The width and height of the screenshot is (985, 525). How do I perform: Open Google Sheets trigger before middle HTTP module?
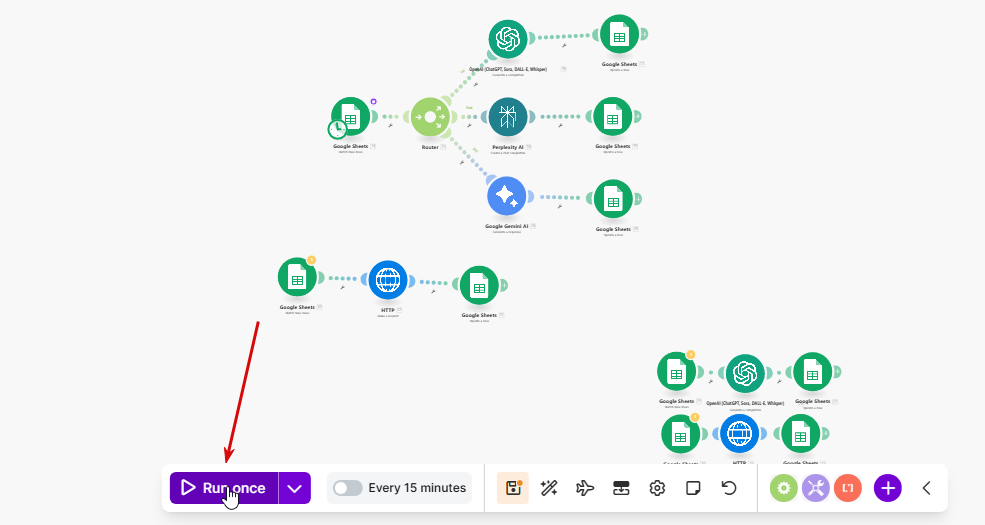pyautogui.click(x=297, y=277)
